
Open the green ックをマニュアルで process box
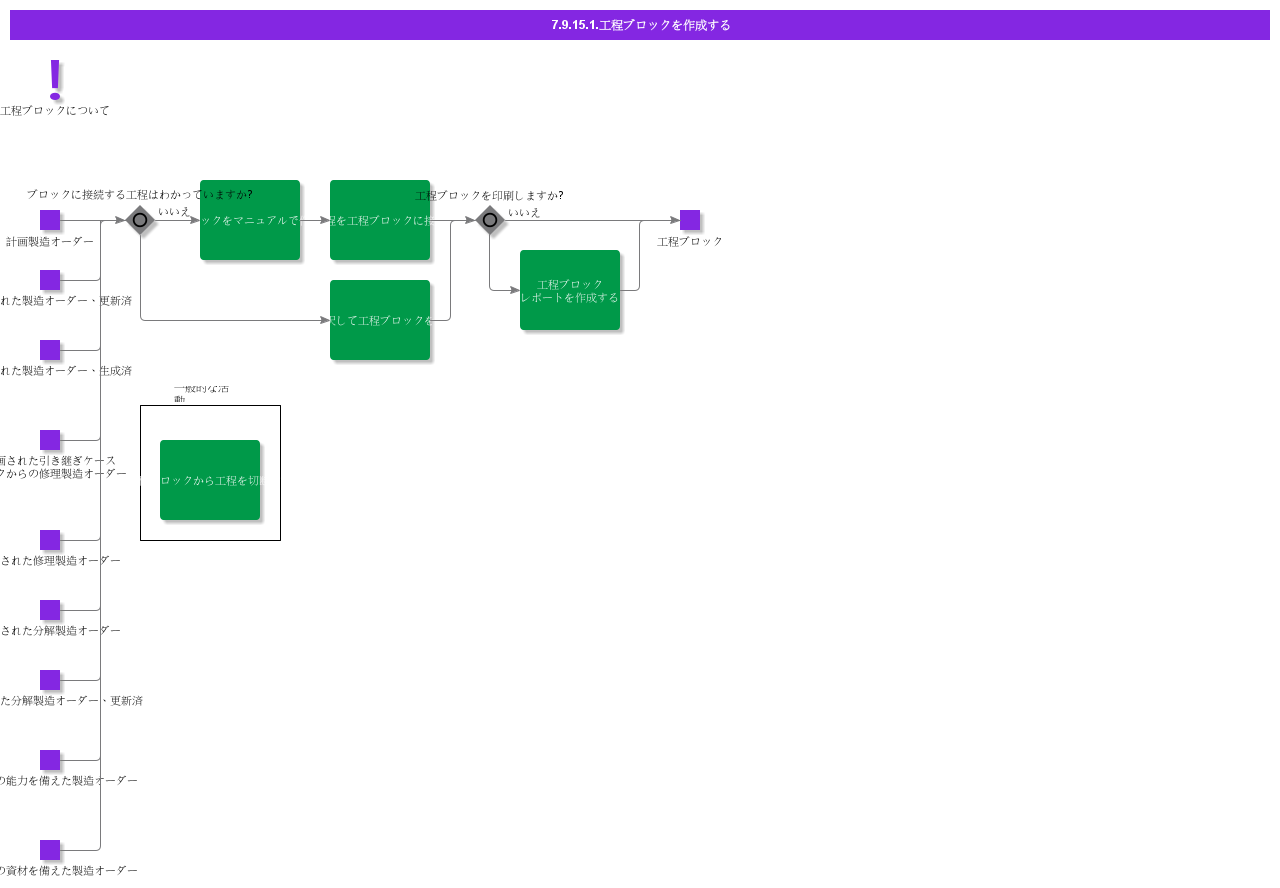250,220
